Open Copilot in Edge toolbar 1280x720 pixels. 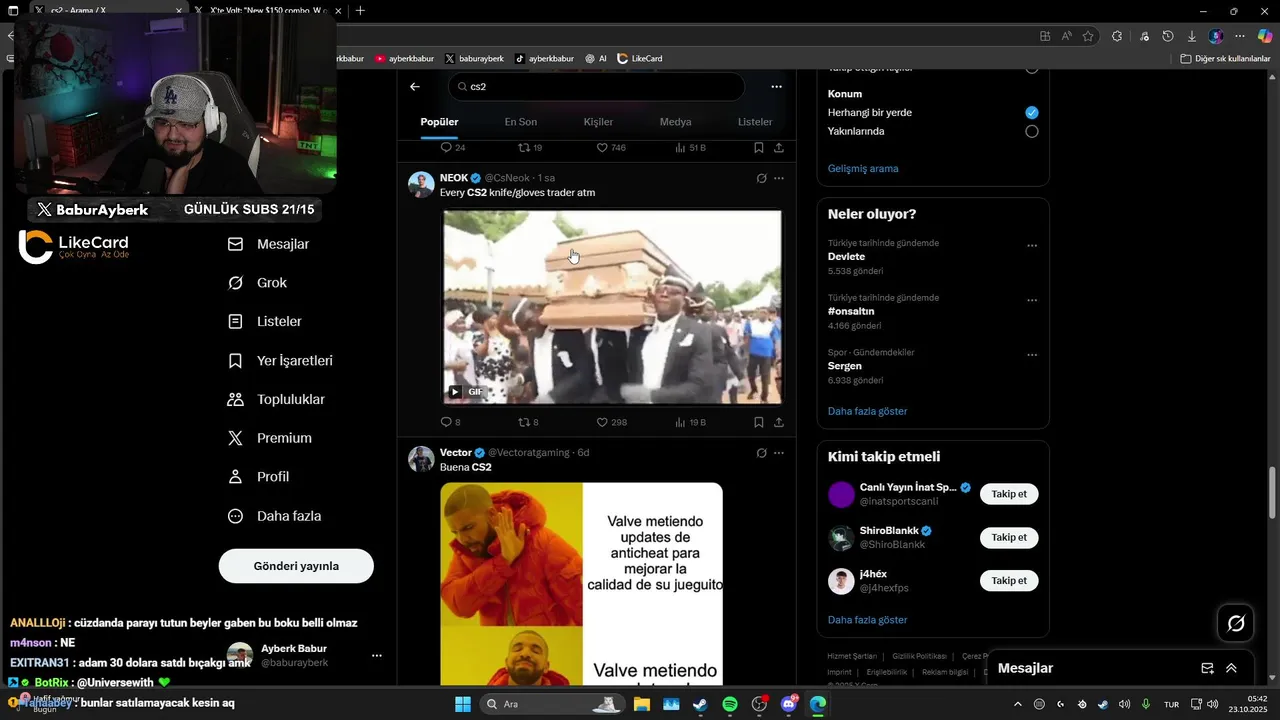tap(1264, 36)
